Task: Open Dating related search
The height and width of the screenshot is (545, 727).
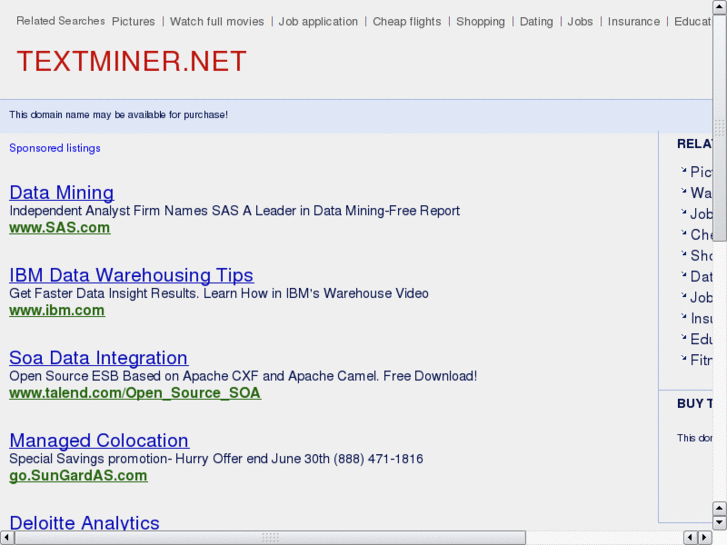Action: (536, 21)
